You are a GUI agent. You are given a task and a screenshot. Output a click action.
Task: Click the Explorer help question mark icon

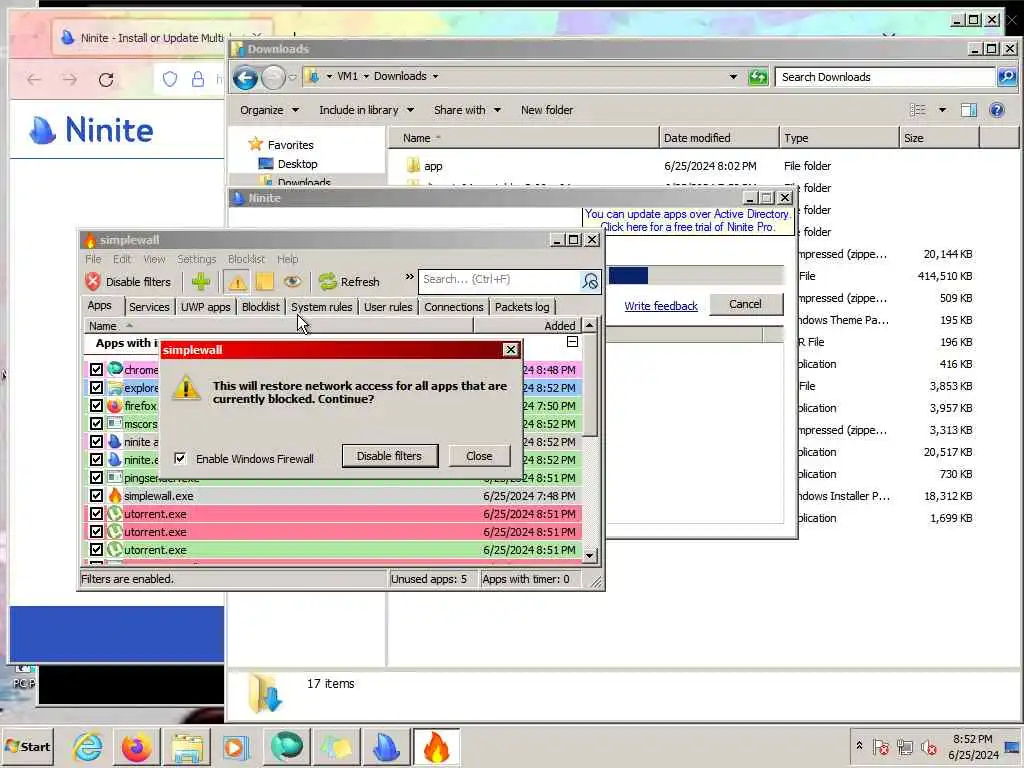tap(997, 110)
